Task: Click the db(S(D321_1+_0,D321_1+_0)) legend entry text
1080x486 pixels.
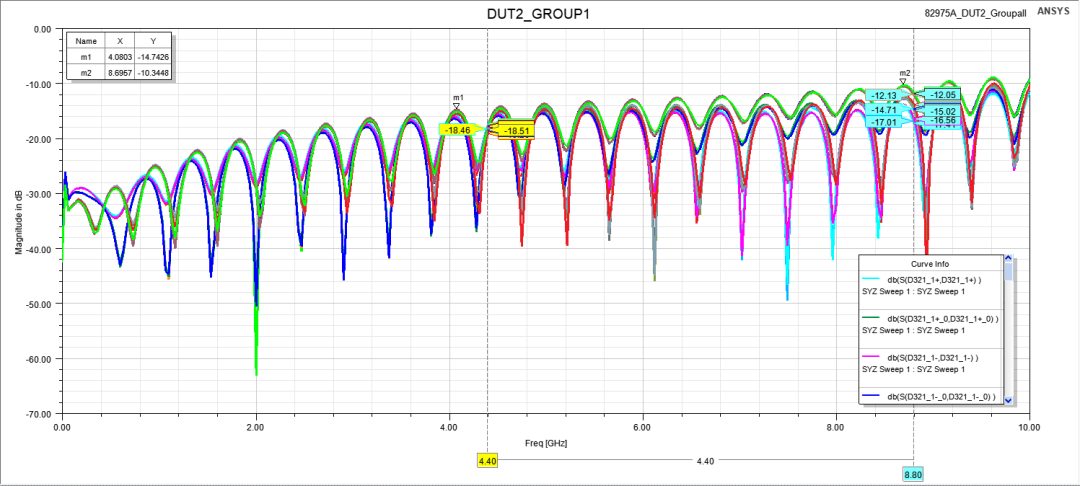Action: click(942, 319)
